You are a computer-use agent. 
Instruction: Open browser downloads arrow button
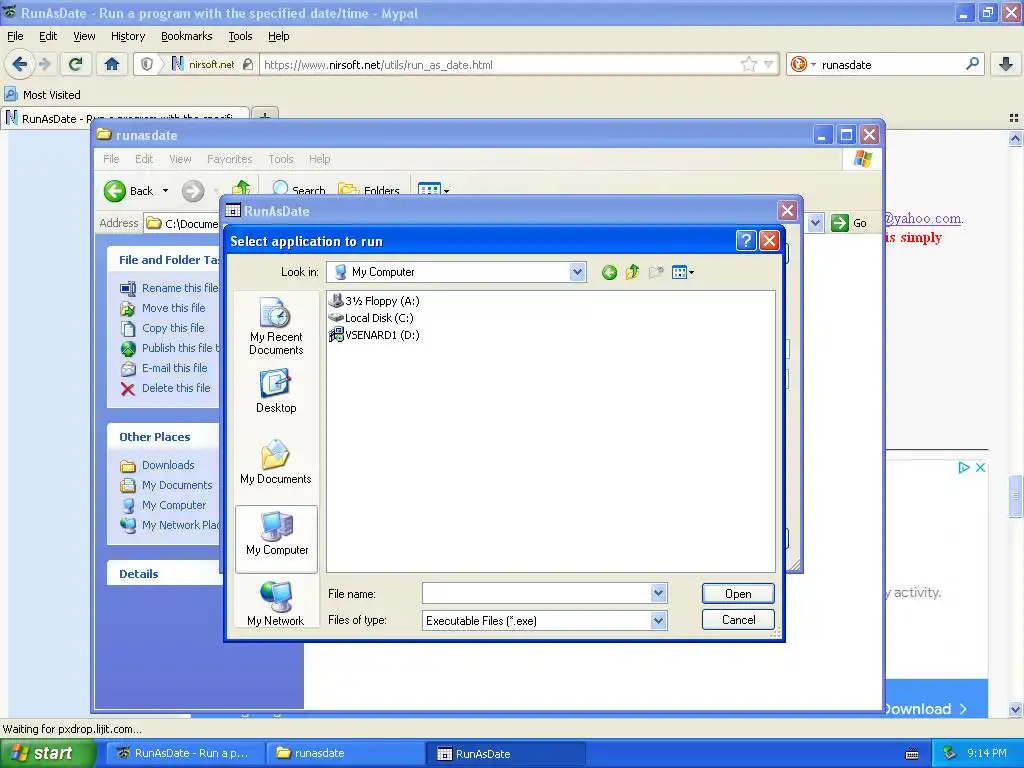(x=1006, y=64)
